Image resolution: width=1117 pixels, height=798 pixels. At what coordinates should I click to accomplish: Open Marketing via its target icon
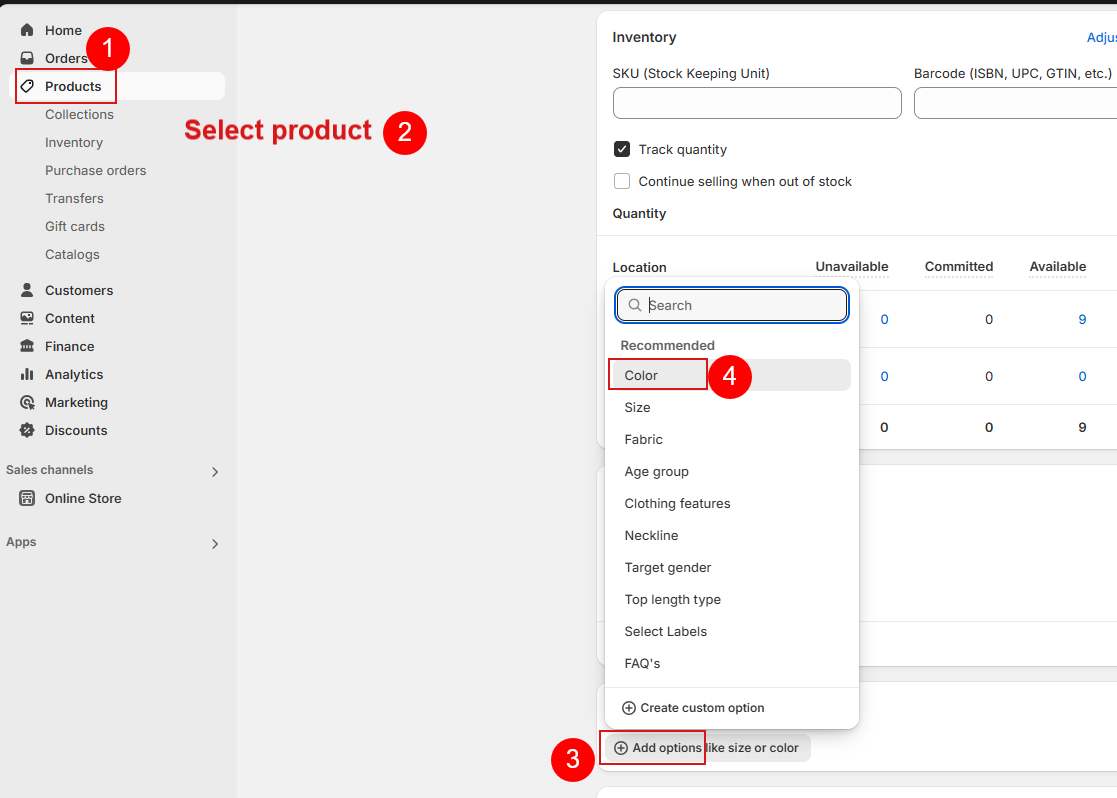[x=27, y=402]
